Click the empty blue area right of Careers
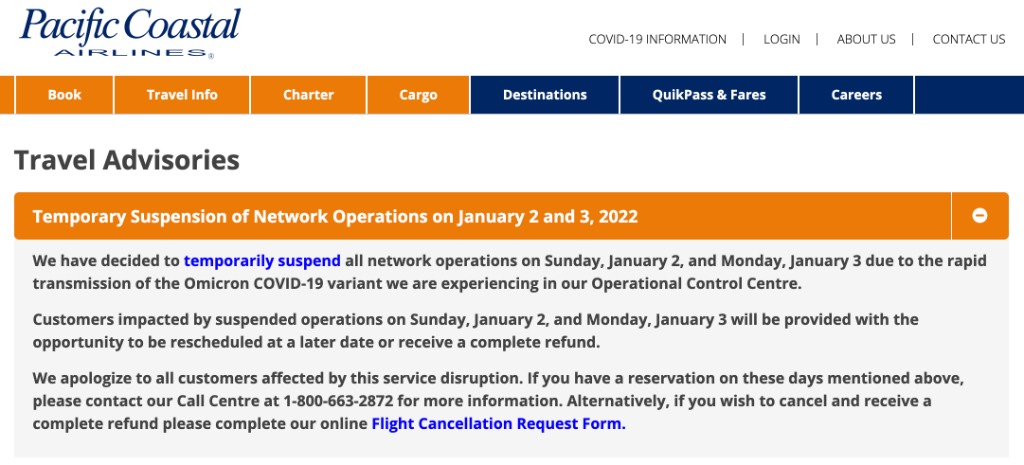 968,95
